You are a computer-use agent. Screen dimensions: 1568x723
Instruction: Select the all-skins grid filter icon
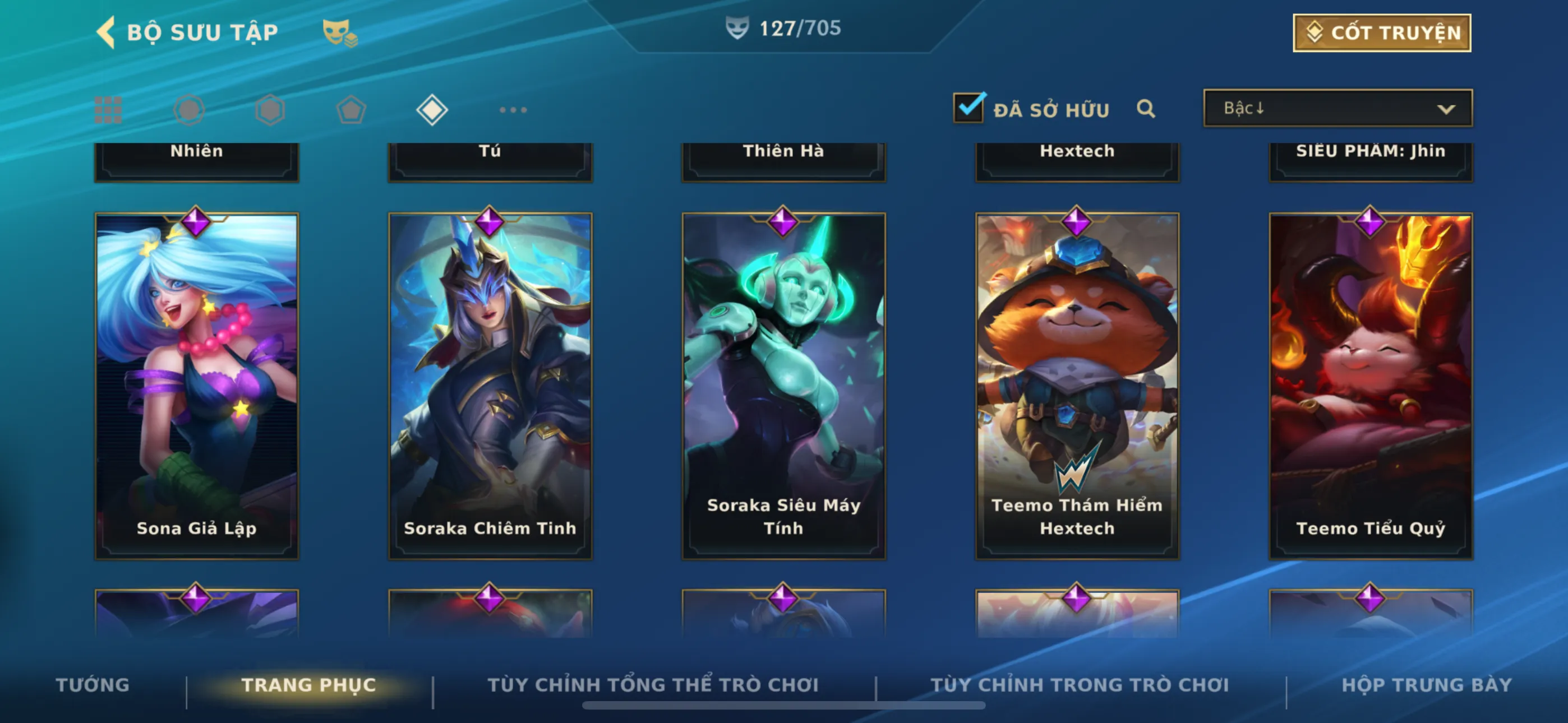tap(108, 110)
